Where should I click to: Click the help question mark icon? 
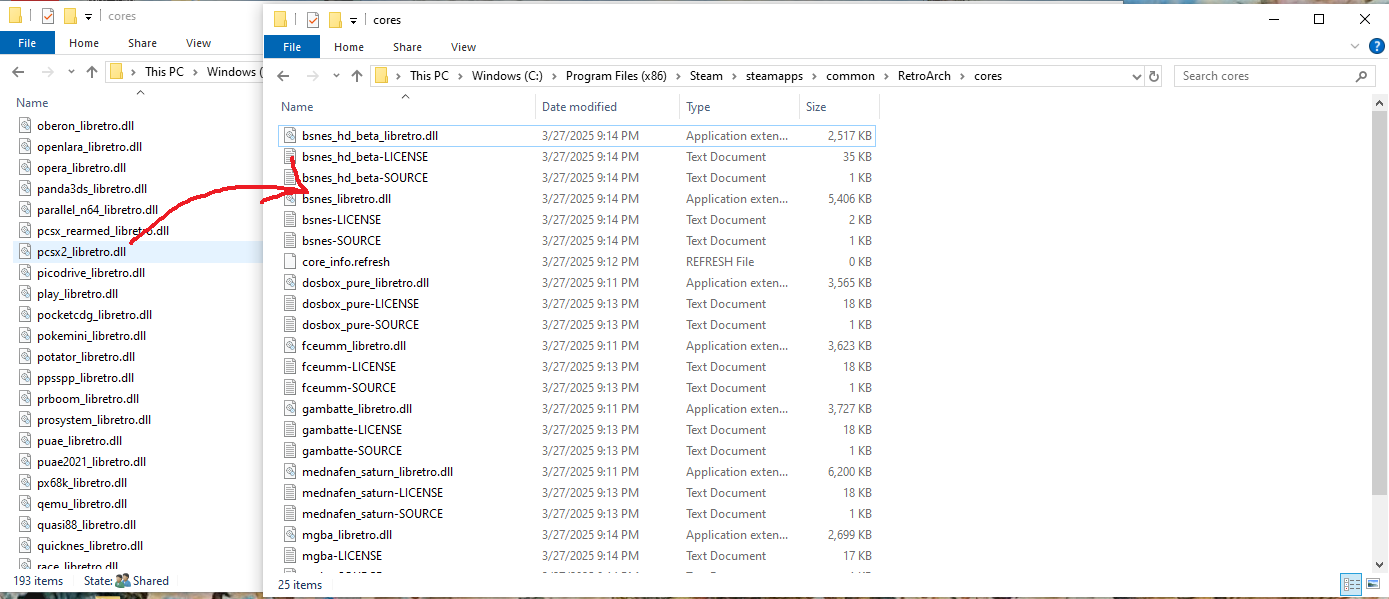tap(1377, 46)
